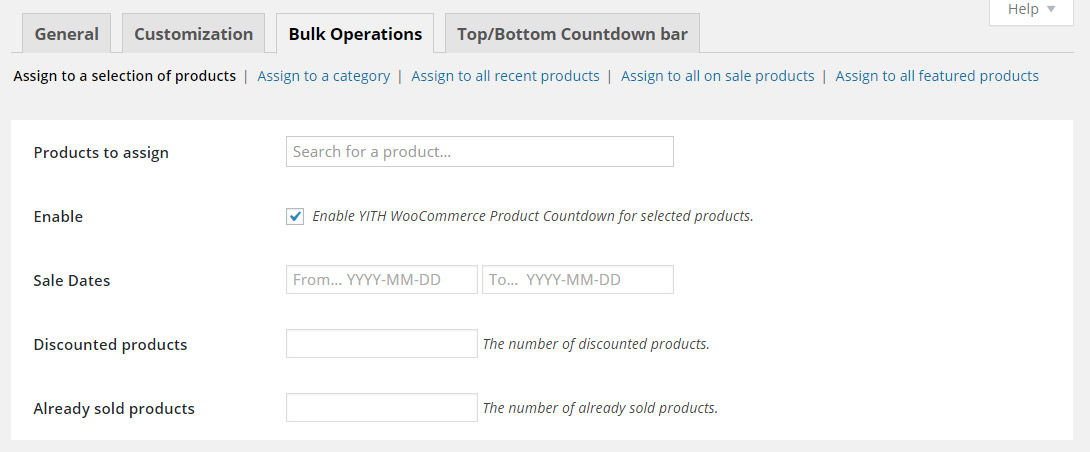This screenshot has height=452, width=1090.
Task: Uncheck Enable YITH WooCommerce Product Countdown checkbox
Action: 295,216
